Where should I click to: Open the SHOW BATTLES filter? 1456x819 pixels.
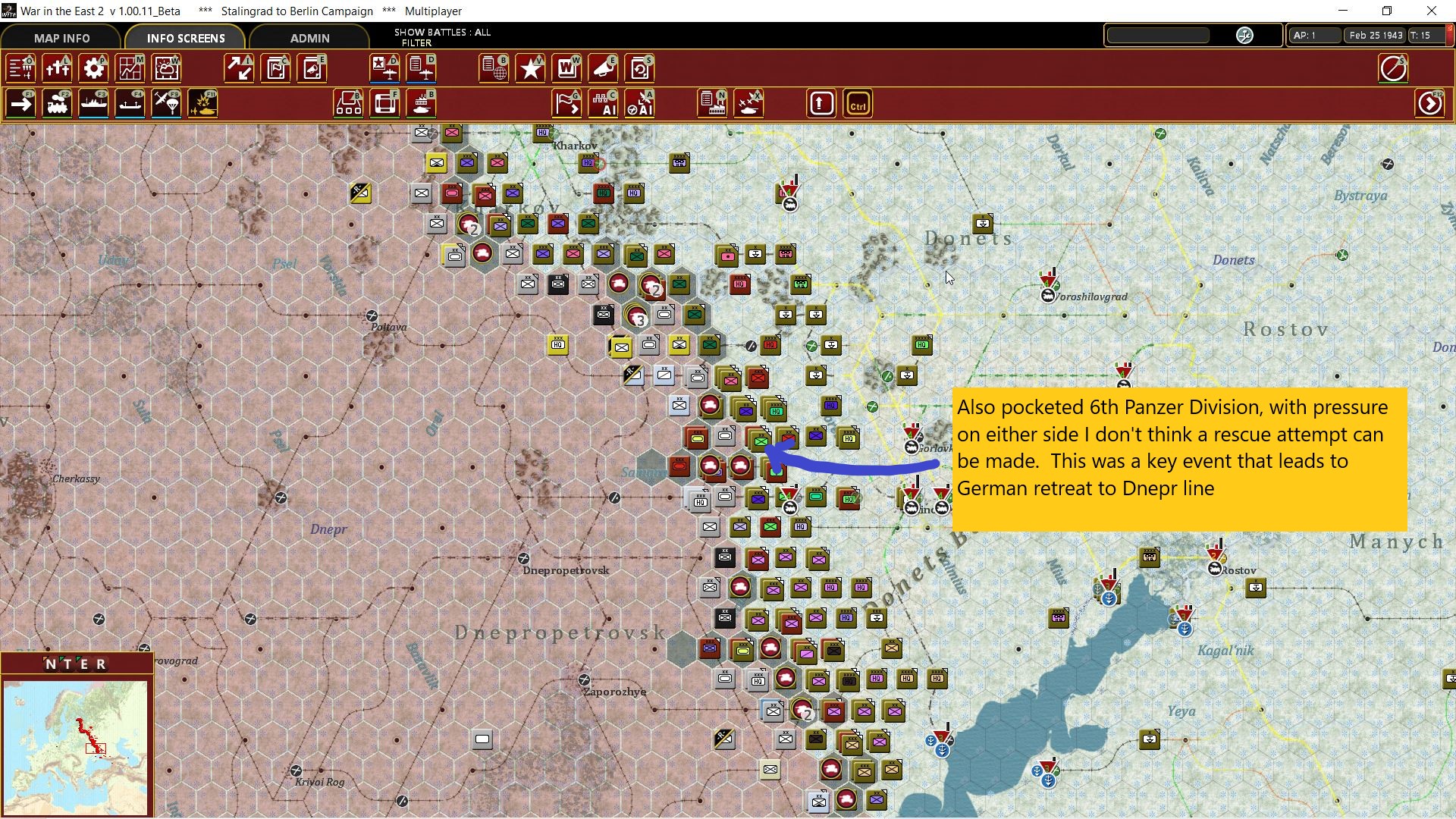coord(443,36)
